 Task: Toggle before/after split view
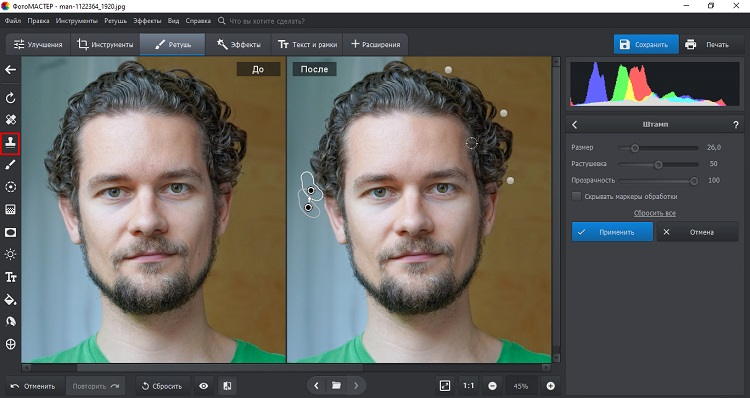[228, 386]
